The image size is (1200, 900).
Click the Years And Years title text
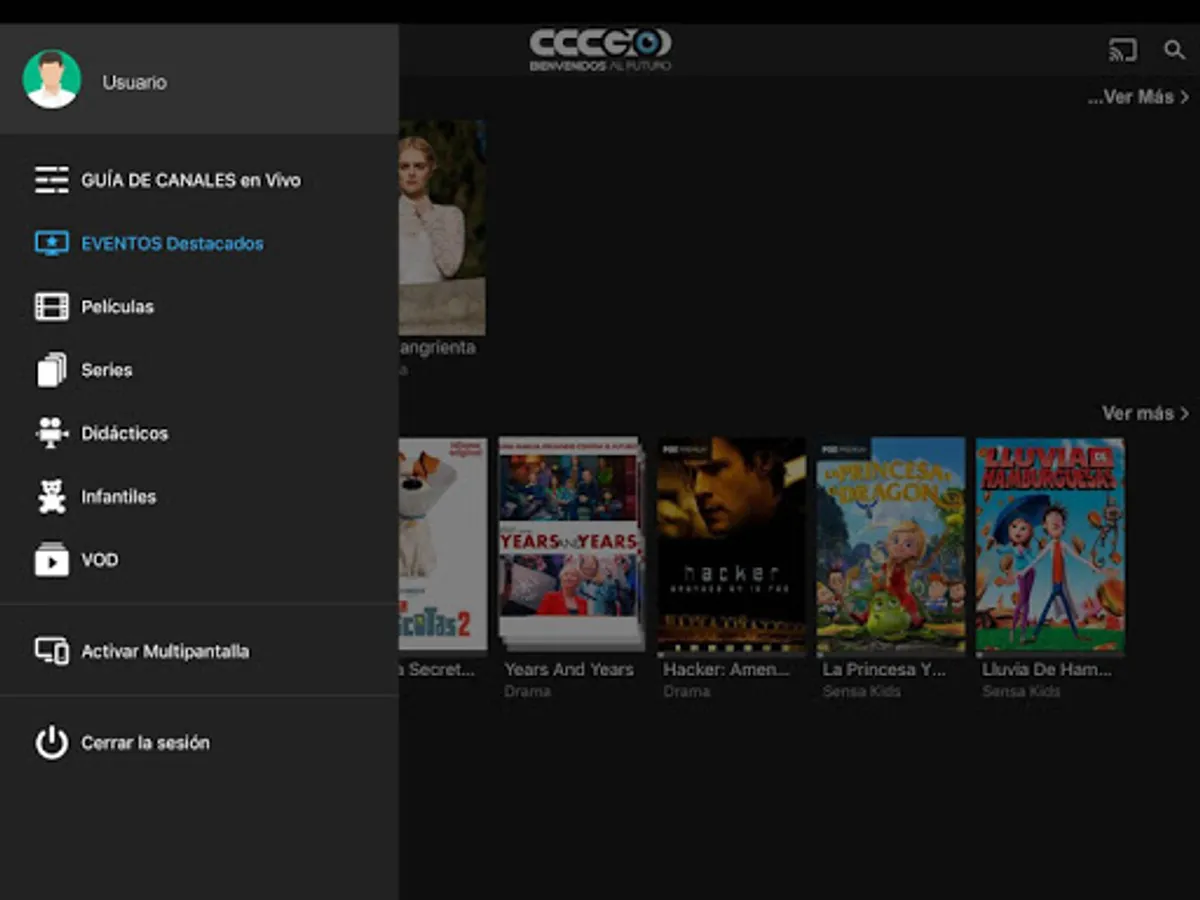pos(569,669)
